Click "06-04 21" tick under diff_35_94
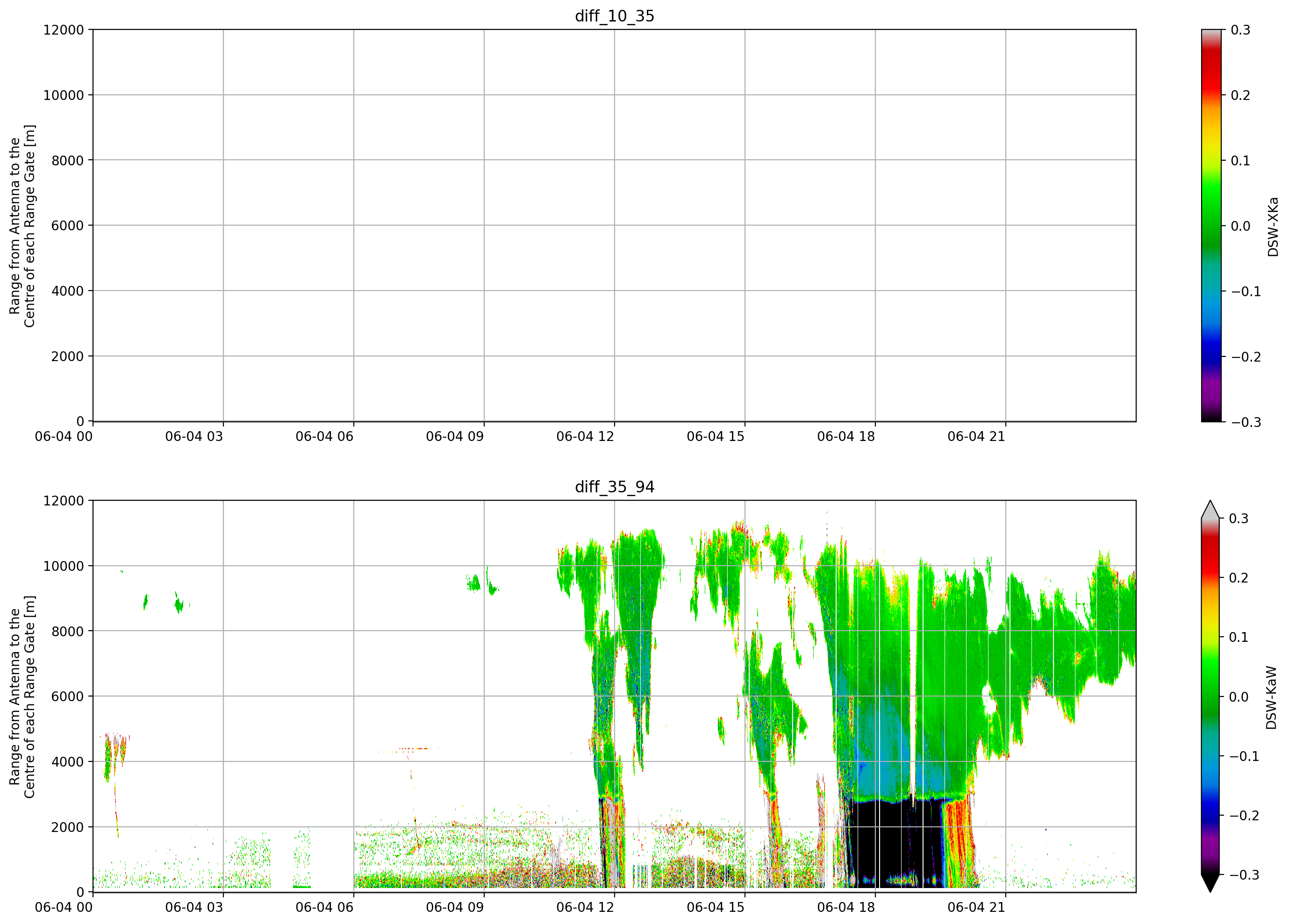The image size is (1289, 924). [x=976, y=907]
